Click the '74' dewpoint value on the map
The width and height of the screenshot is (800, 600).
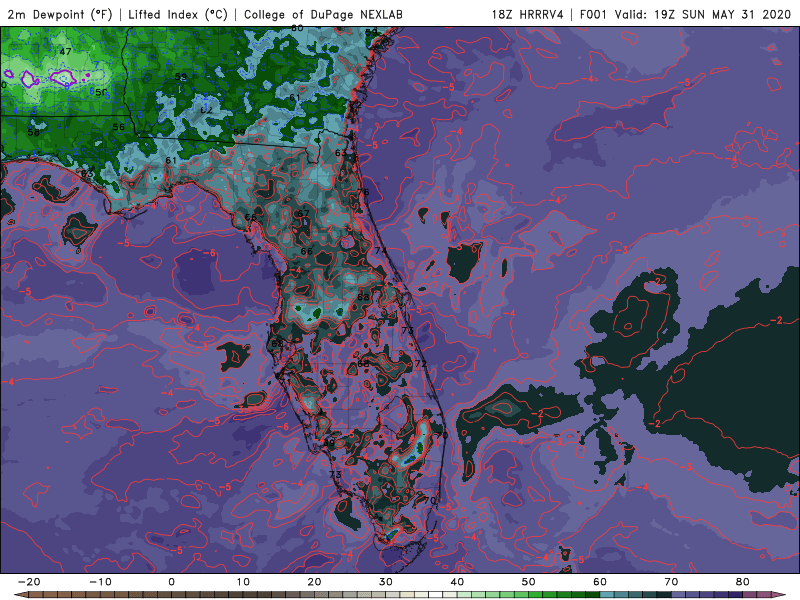tap(381, 251)
